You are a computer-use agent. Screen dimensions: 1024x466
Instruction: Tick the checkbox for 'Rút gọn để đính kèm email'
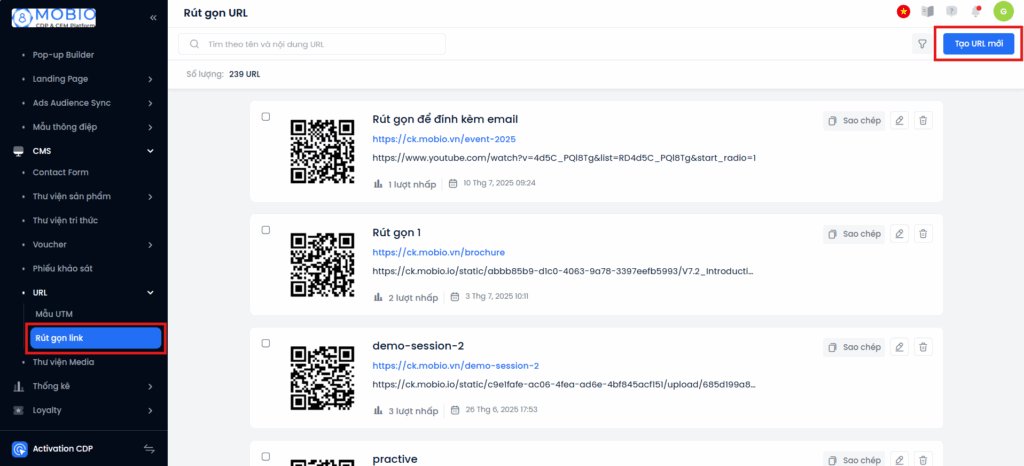coord(266,117)
